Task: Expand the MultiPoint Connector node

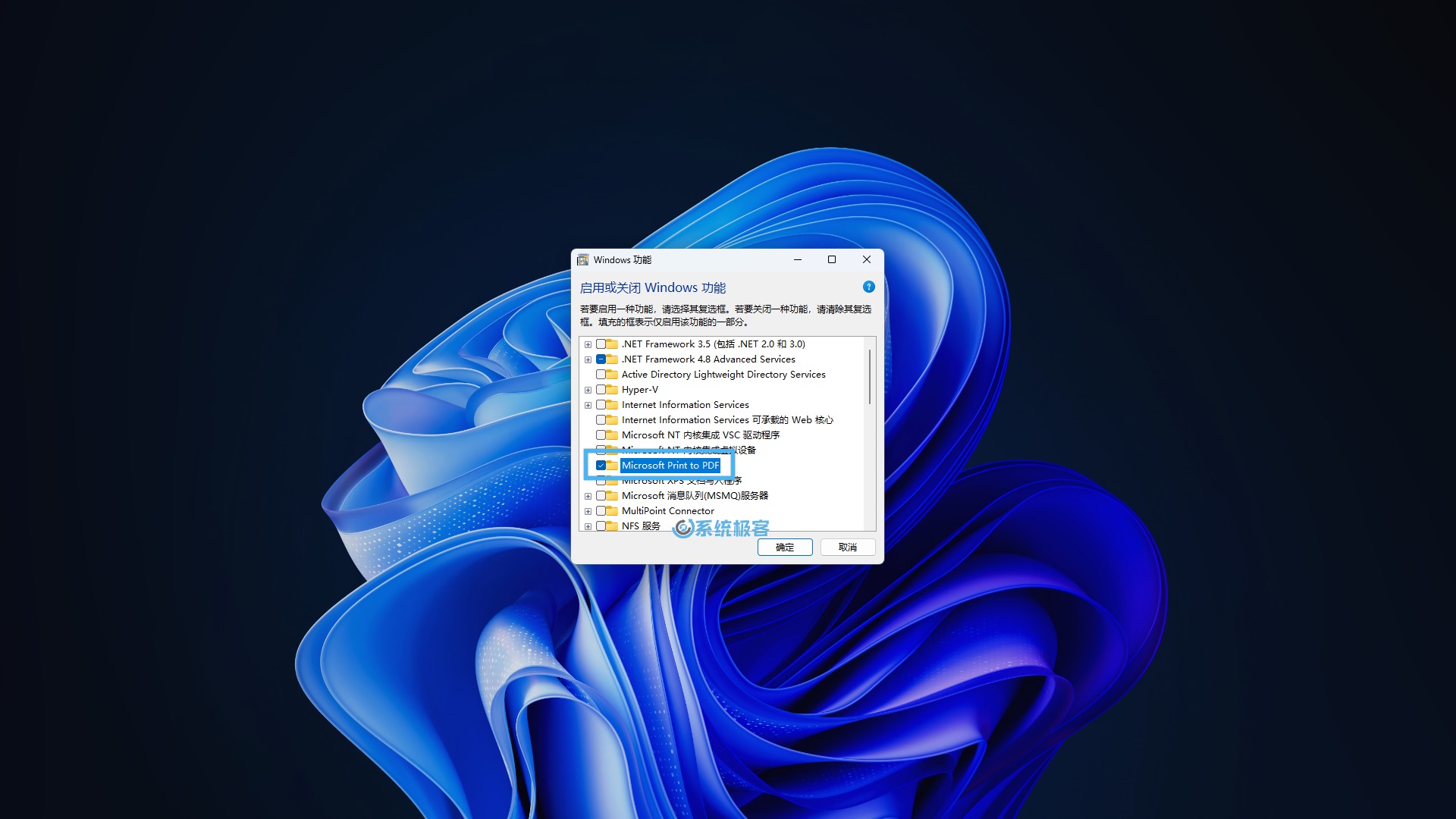Action: (x=588, y=511)
